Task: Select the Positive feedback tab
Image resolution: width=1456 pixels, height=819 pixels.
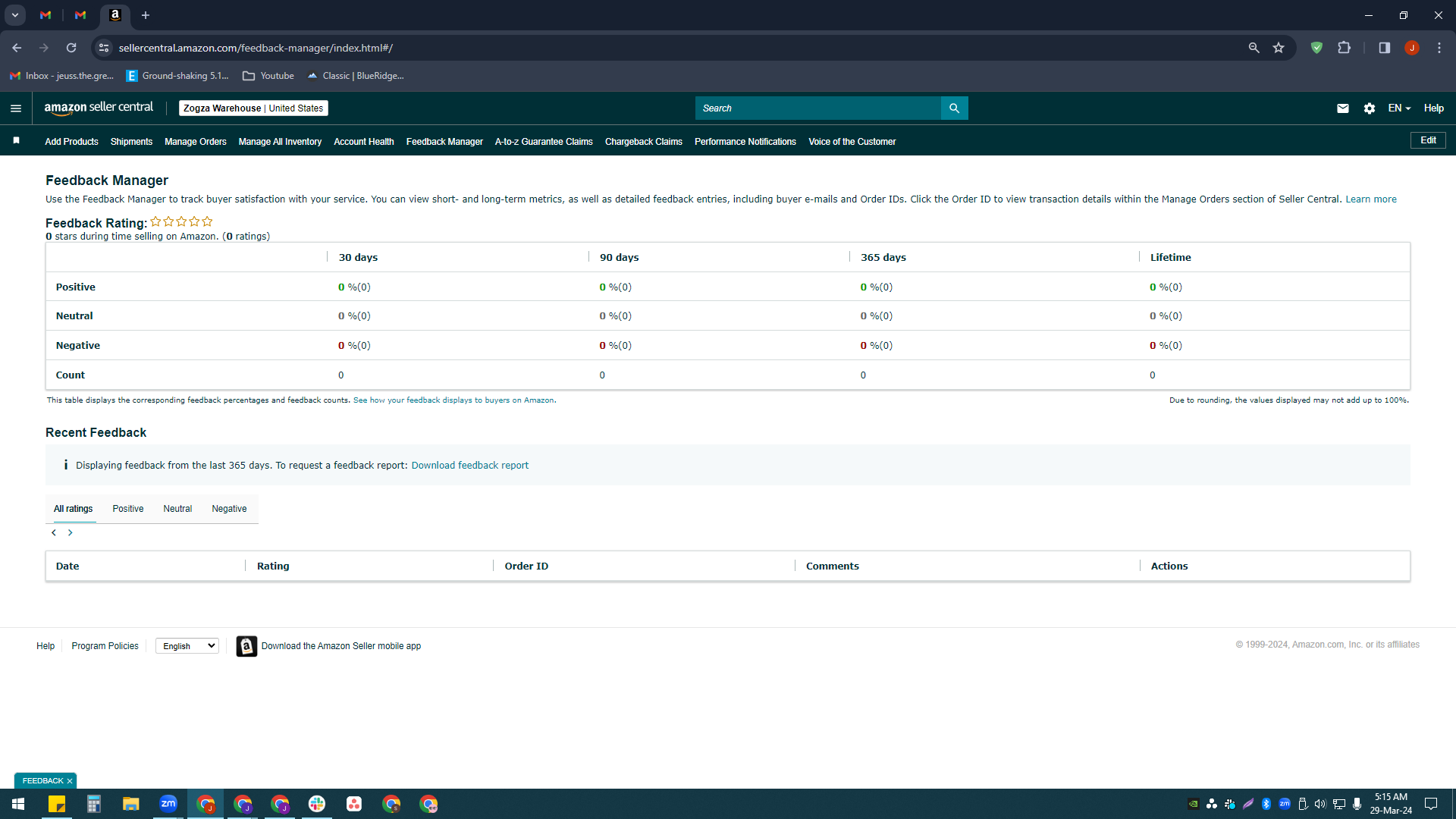Action: pos(128,509)
